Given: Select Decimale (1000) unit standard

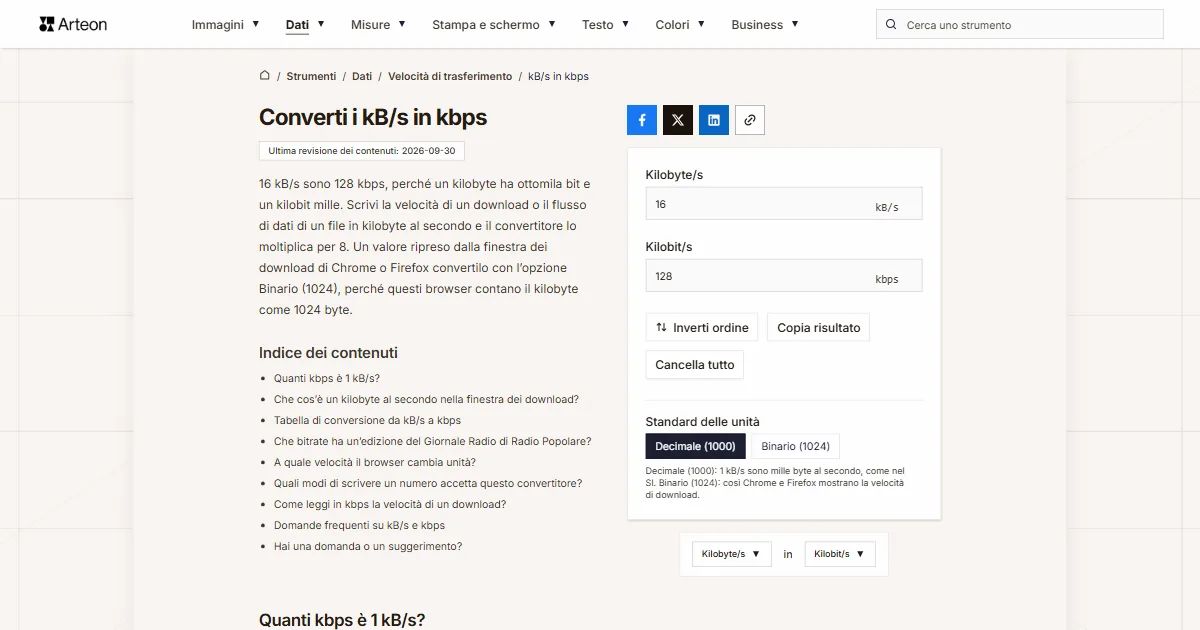Looking at the screenshot, I should point(696,446).
